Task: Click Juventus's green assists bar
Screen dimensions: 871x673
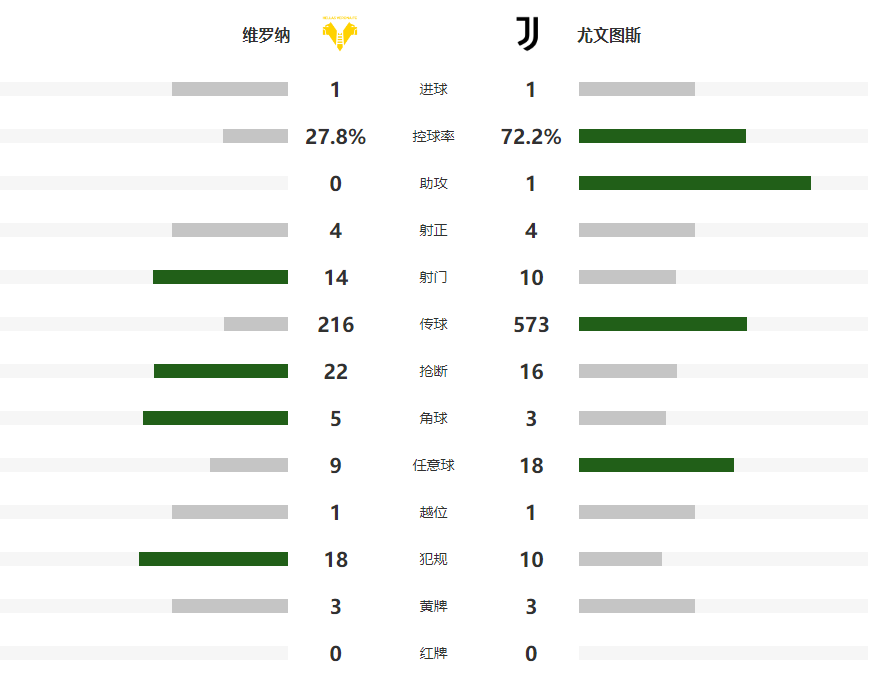Action: point(694,183)
